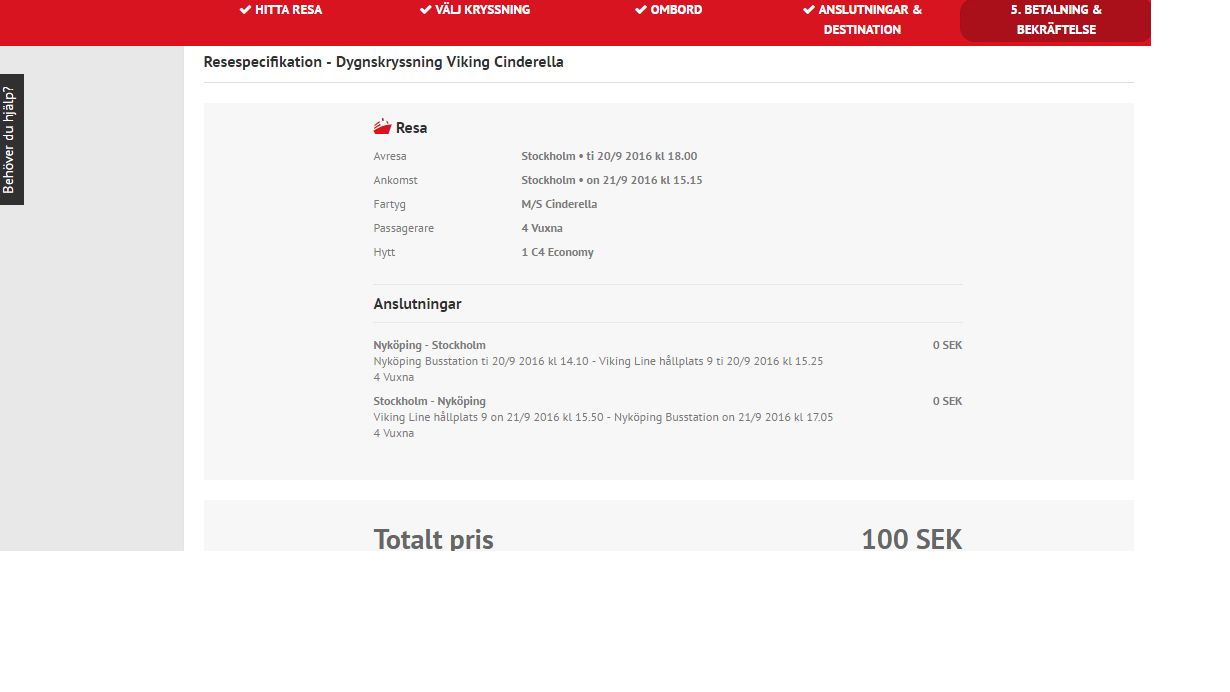Click the Resespecifikation Dygnskryssning Viking Cinderella heading
This screenshot has width=1230, height=692.
click(x=383, y=62)
